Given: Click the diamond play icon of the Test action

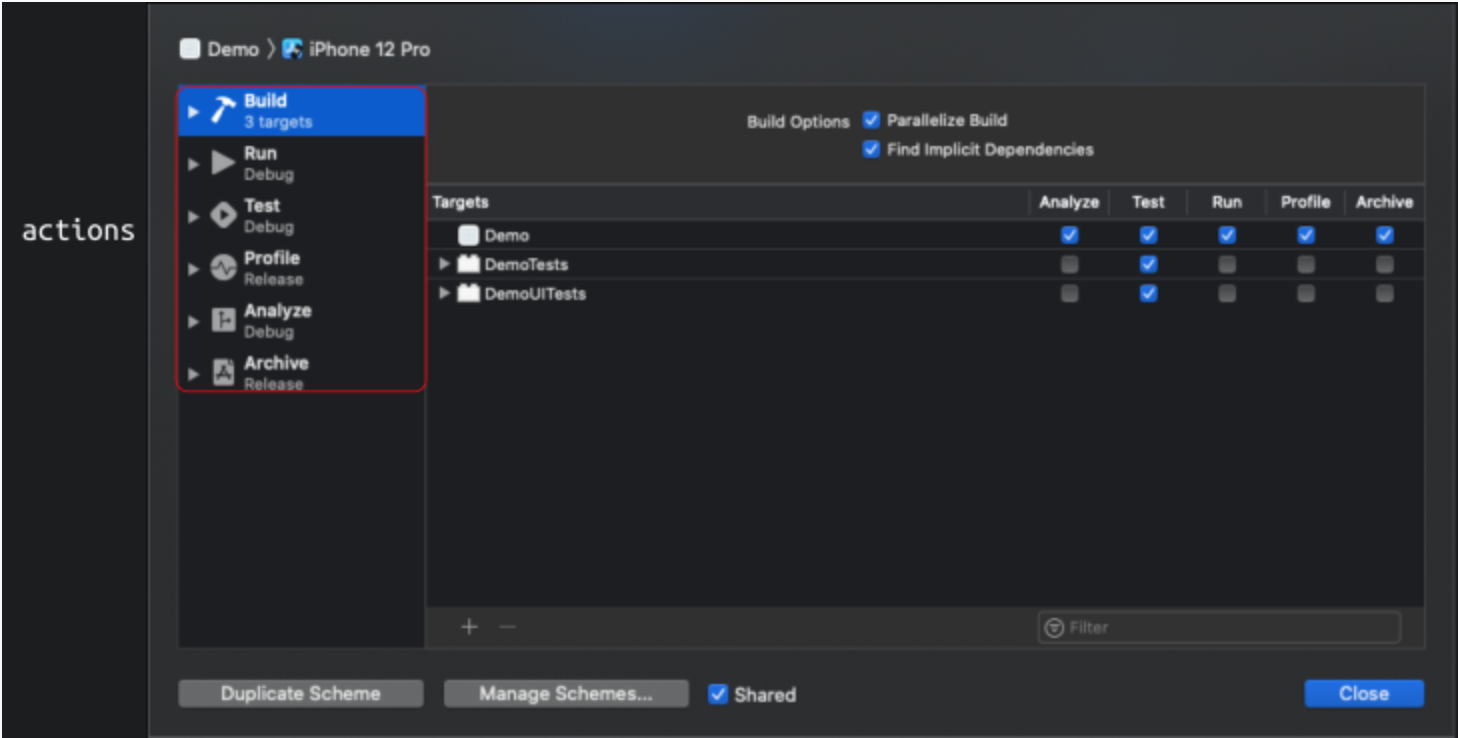Looking at the screenshot, I should [x=223, y=216].
